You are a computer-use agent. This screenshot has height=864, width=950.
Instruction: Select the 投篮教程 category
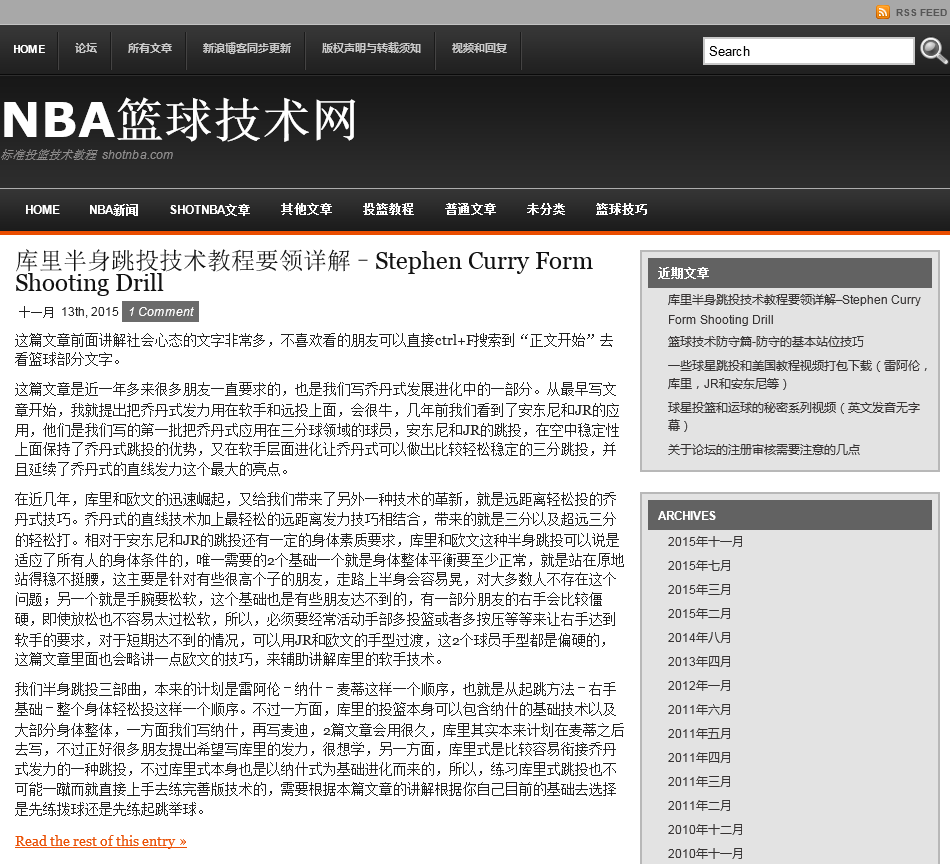[x=388, y=210]
